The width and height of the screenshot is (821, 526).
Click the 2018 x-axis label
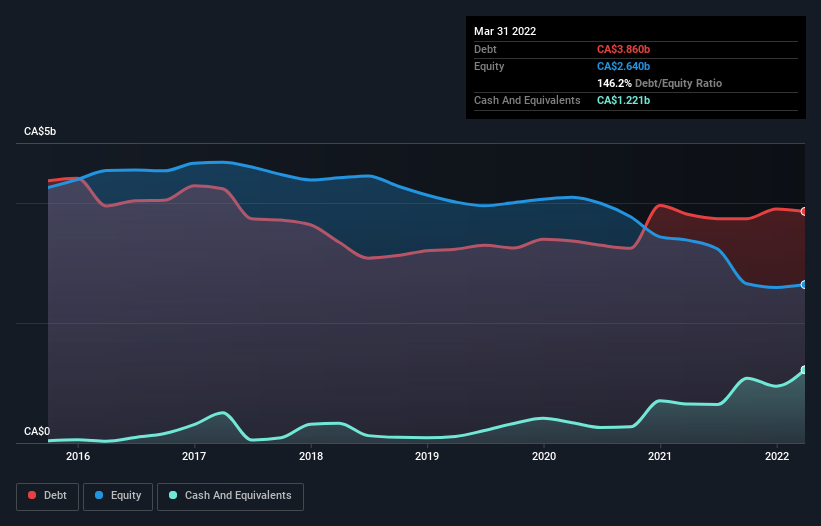(311, 456)
